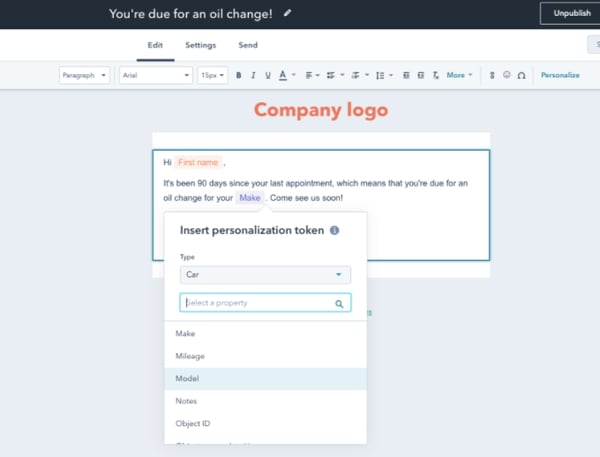600x457 pixels.
Task: Open the Type dropdown showing Car
Action: pos(265,275)
